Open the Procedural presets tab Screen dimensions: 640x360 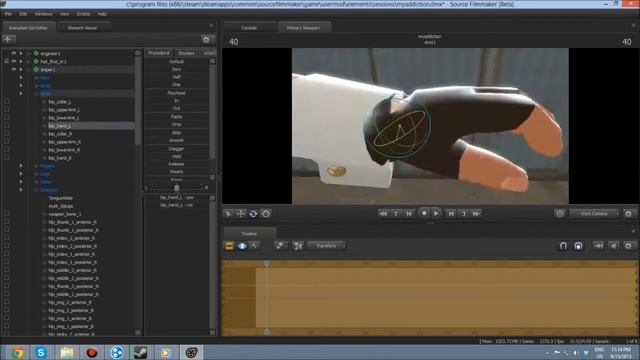(x=159, y=53)
